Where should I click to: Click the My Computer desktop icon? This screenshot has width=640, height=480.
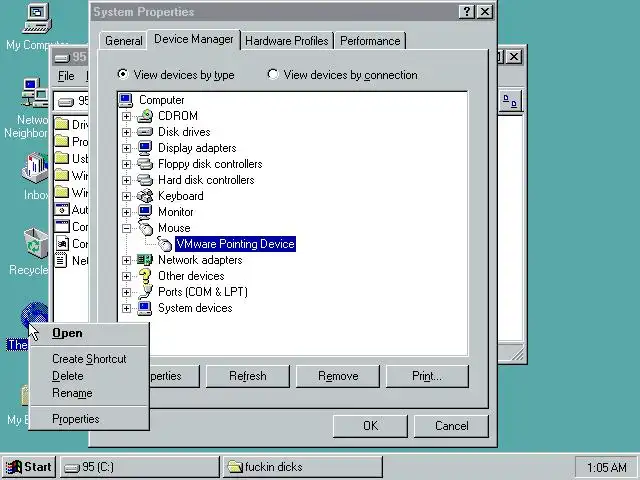click(x=37, y=19)
